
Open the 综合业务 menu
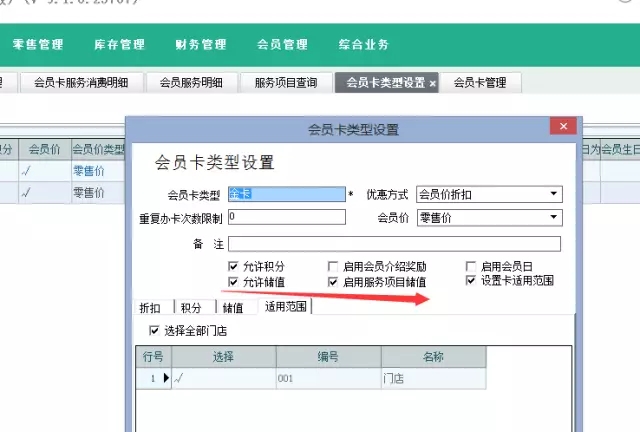tap(364, 45)
